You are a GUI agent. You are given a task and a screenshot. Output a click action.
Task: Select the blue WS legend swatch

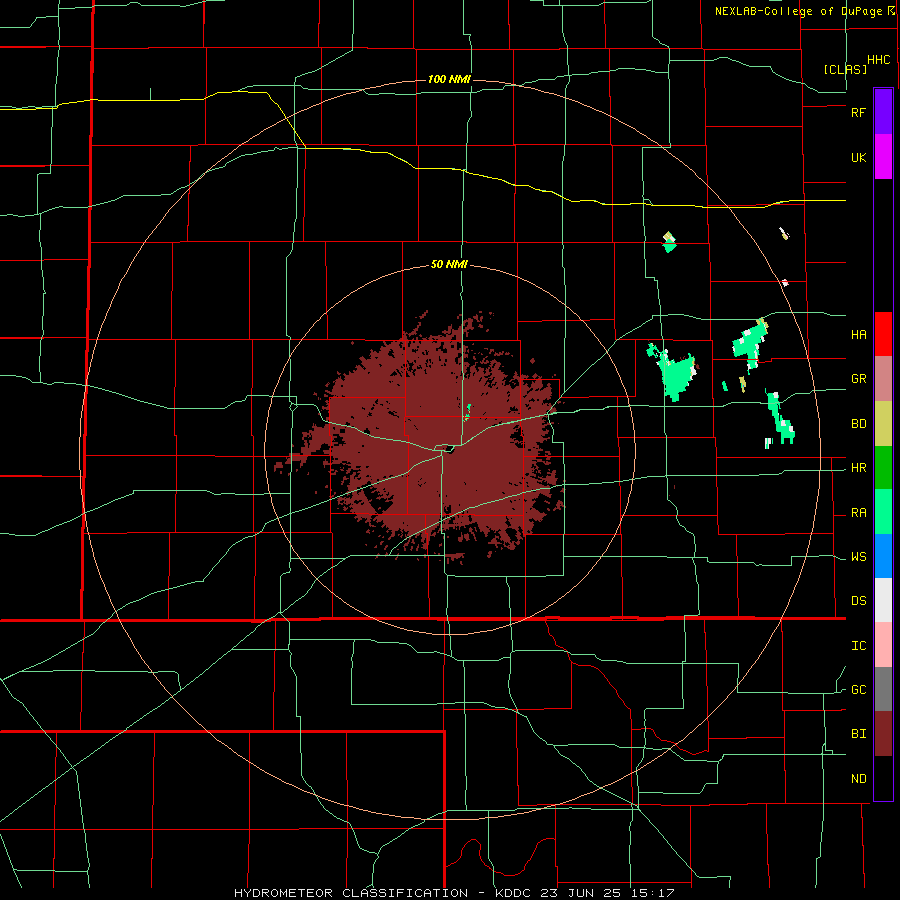(x=883, y=556)
